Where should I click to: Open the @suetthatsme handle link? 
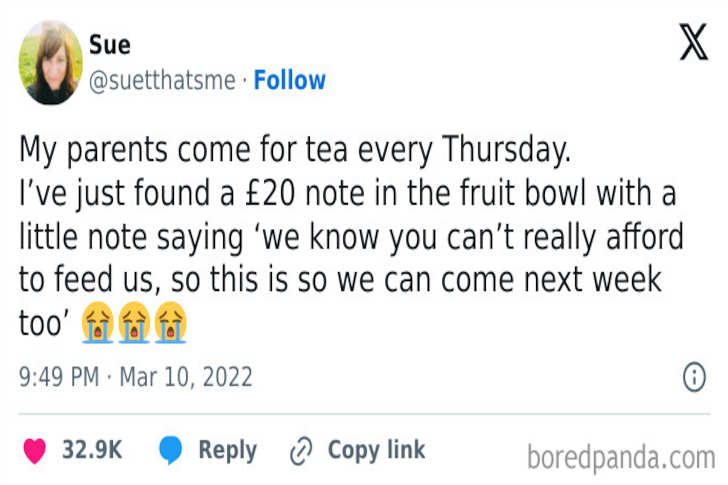pyautogui.click(x=164, y=80)
